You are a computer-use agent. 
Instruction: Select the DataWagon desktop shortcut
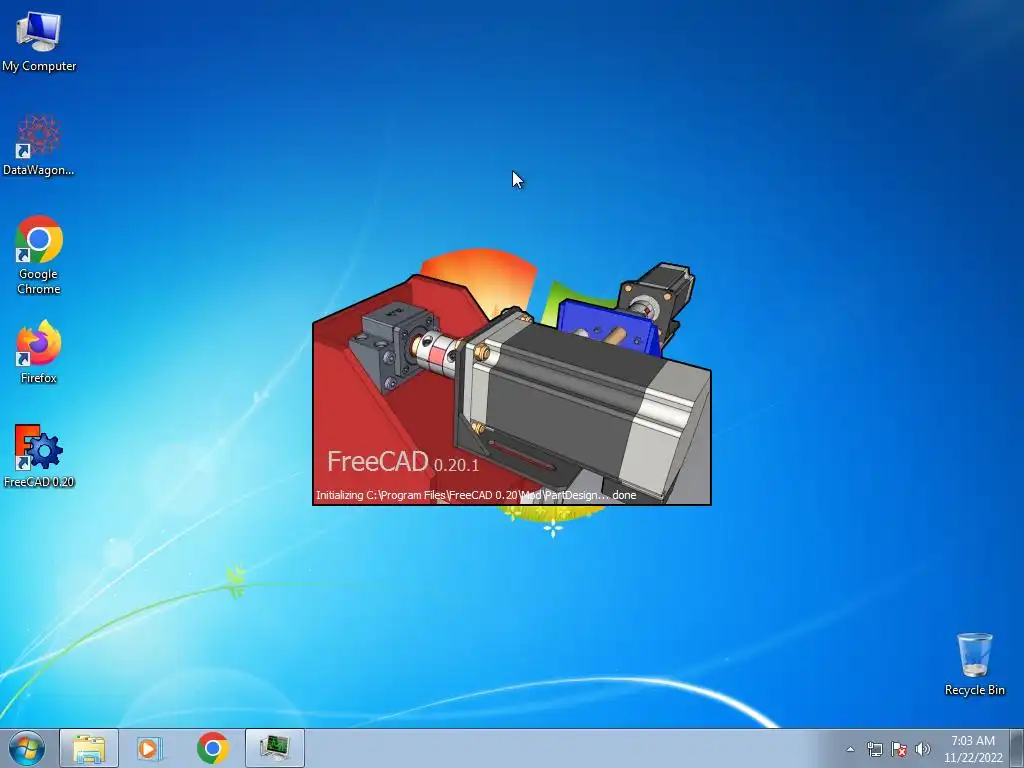click(39, 145)
